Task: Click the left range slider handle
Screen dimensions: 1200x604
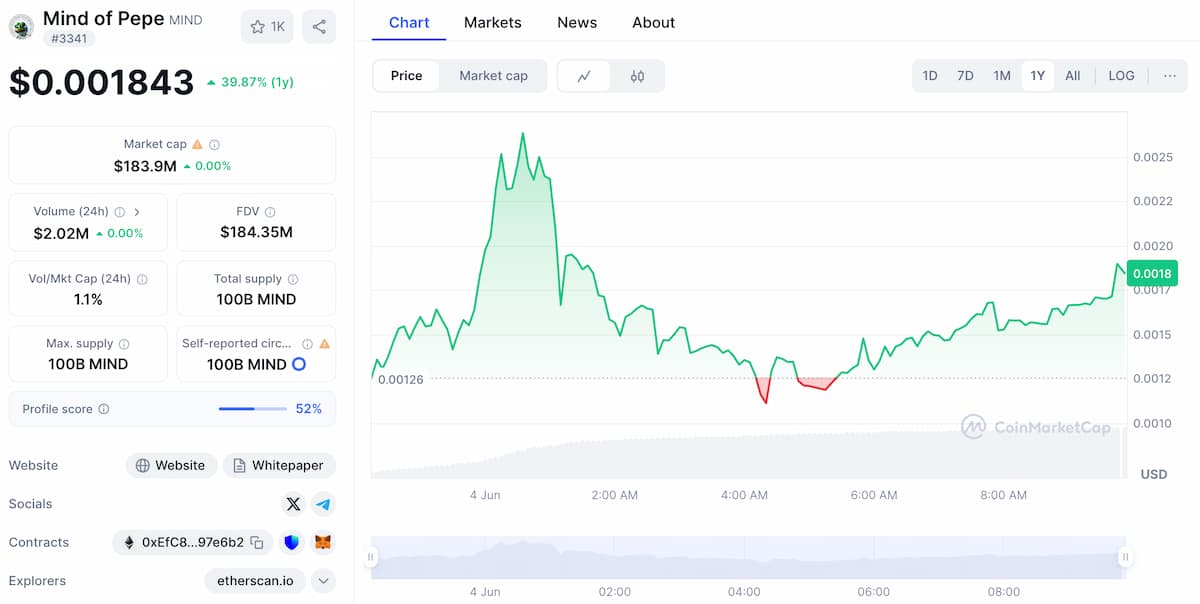Action: click(x=371, y=557)
